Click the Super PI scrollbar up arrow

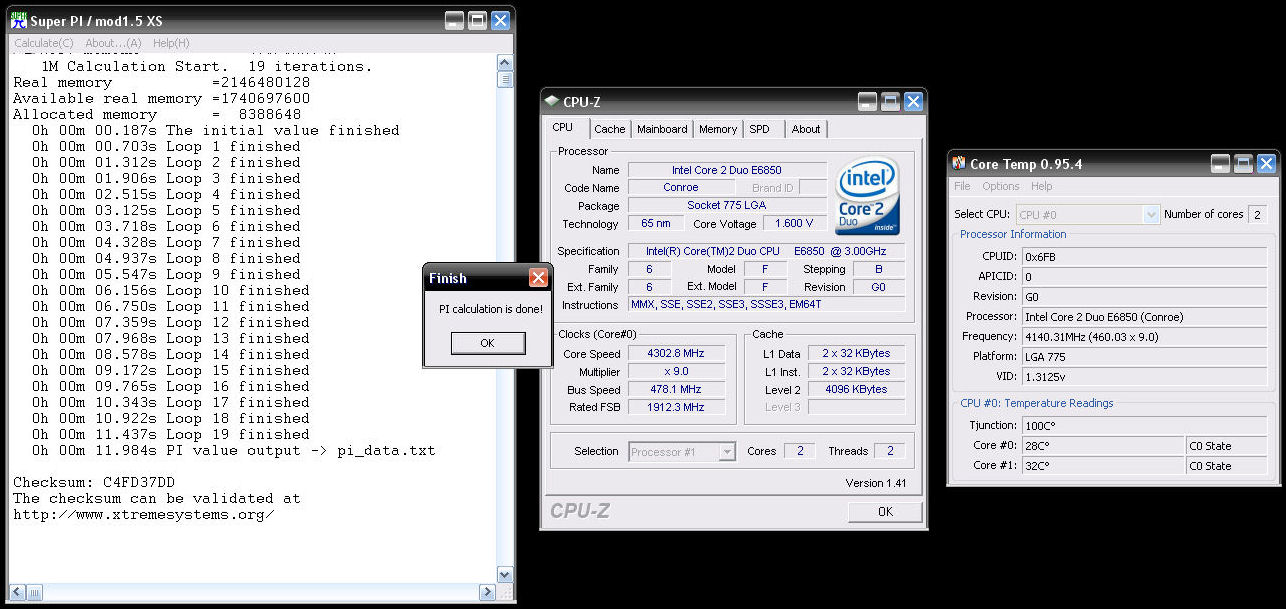505,64
